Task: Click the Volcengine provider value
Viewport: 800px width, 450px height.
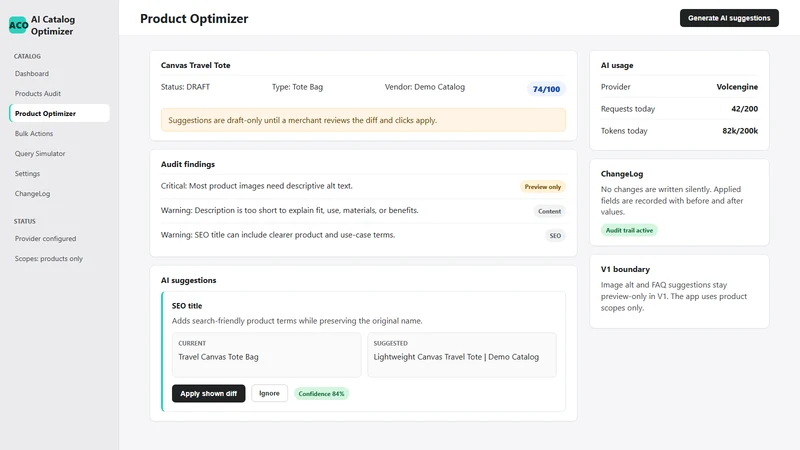Action: 737,87
